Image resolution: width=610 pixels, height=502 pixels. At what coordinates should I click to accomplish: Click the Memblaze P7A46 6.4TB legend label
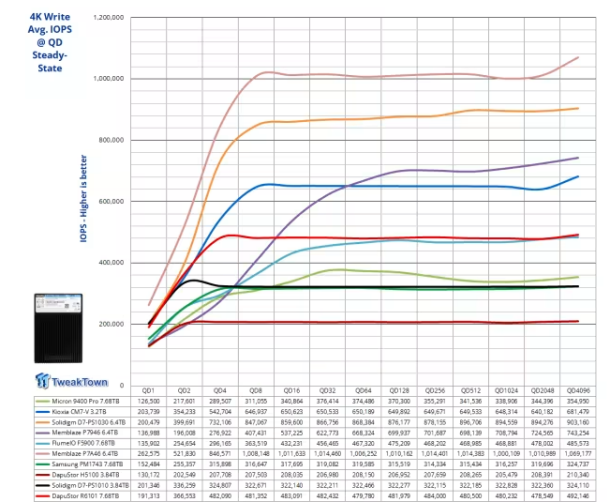coord(85,454)
